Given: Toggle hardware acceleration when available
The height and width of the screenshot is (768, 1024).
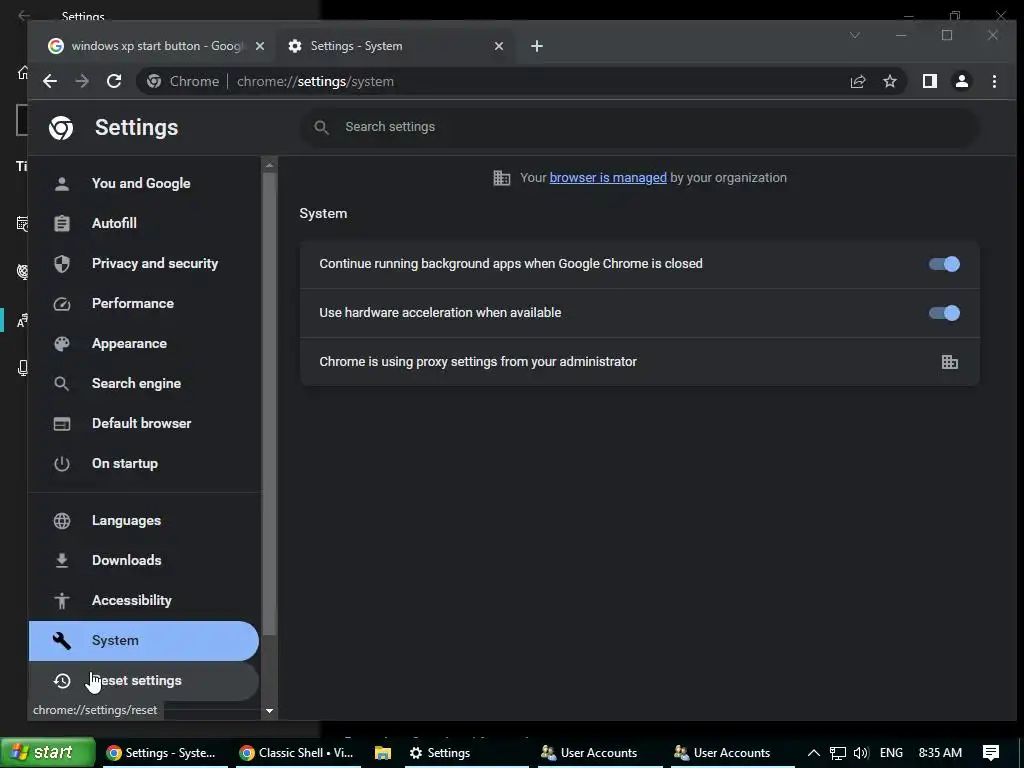Looking at the screenshot, I should click(944, 313).
